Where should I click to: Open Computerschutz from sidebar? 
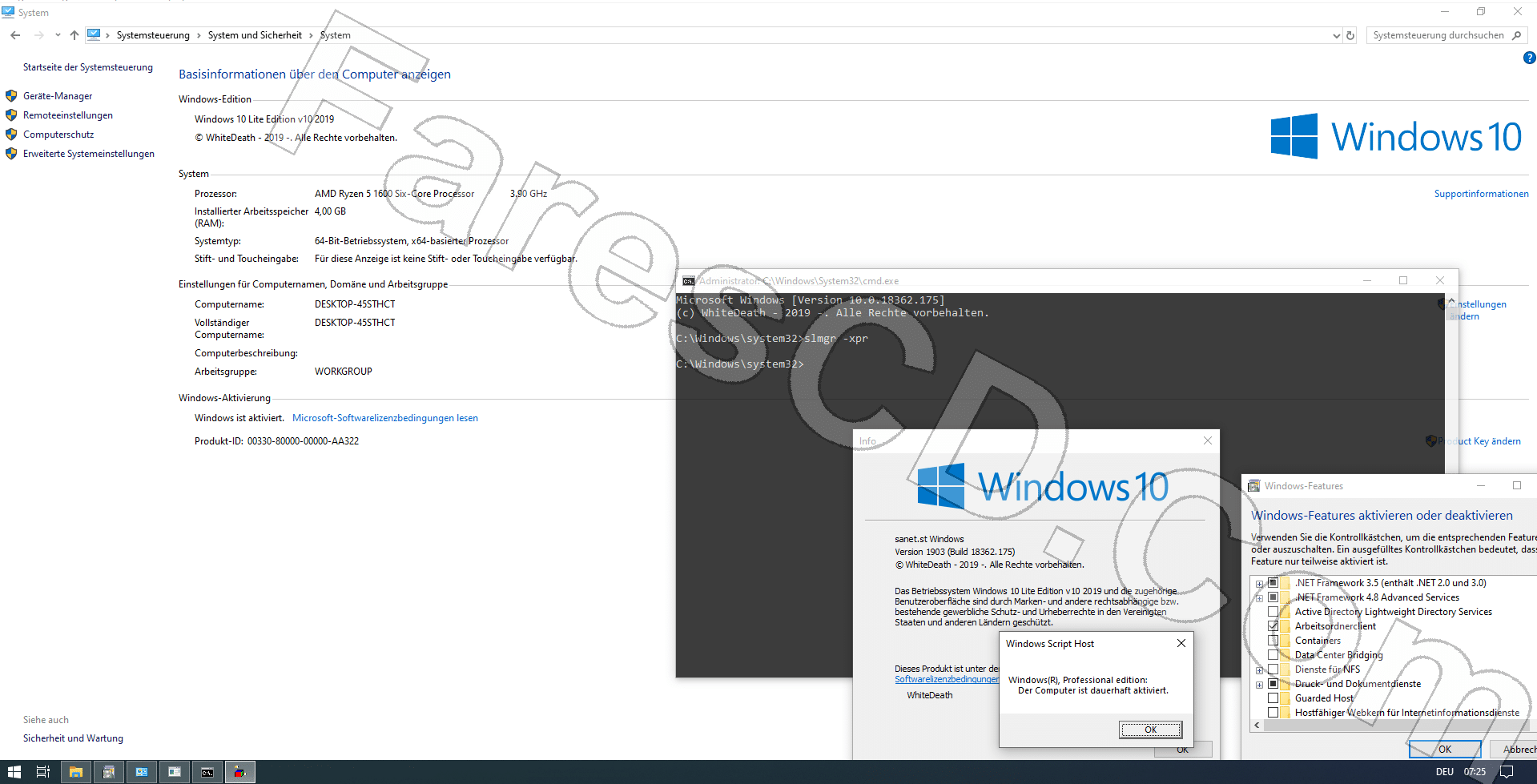(x=58, y=135)
